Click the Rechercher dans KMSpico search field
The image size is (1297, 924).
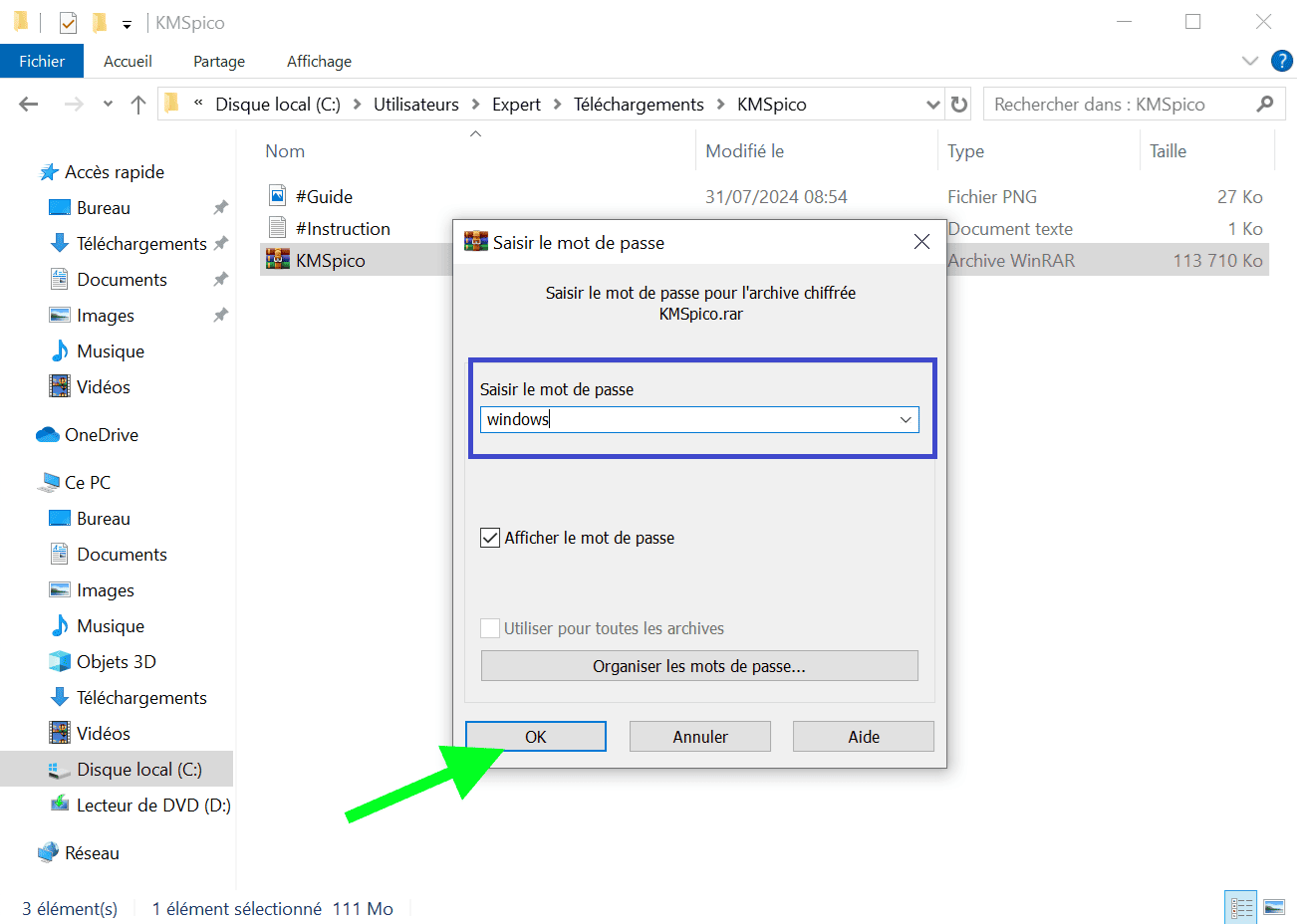point(1121,105)
